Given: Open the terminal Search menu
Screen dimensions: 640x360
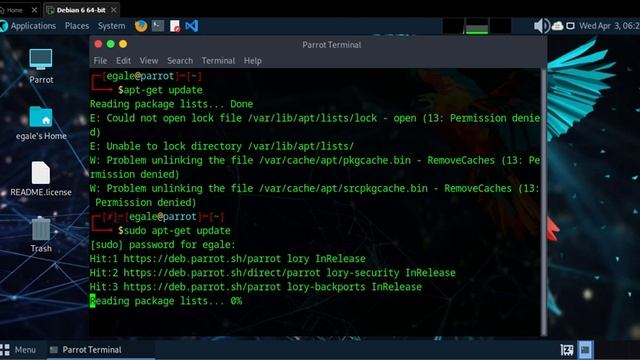Looking at the screenshot, I should pyautogui.click(x=180, y=61).
